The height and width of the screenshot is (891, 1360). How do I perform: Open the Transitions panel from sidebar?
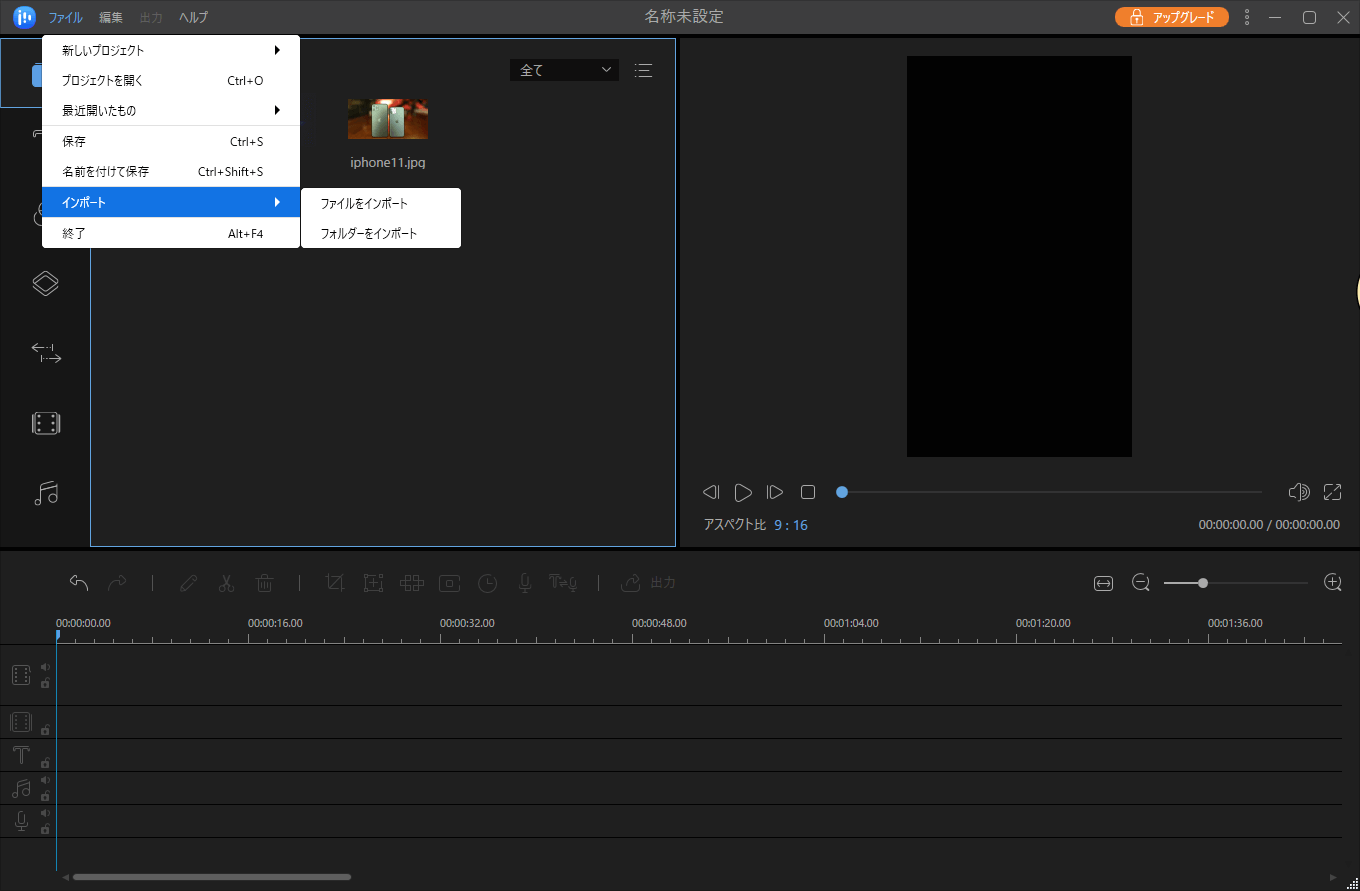tap(45, 353)
